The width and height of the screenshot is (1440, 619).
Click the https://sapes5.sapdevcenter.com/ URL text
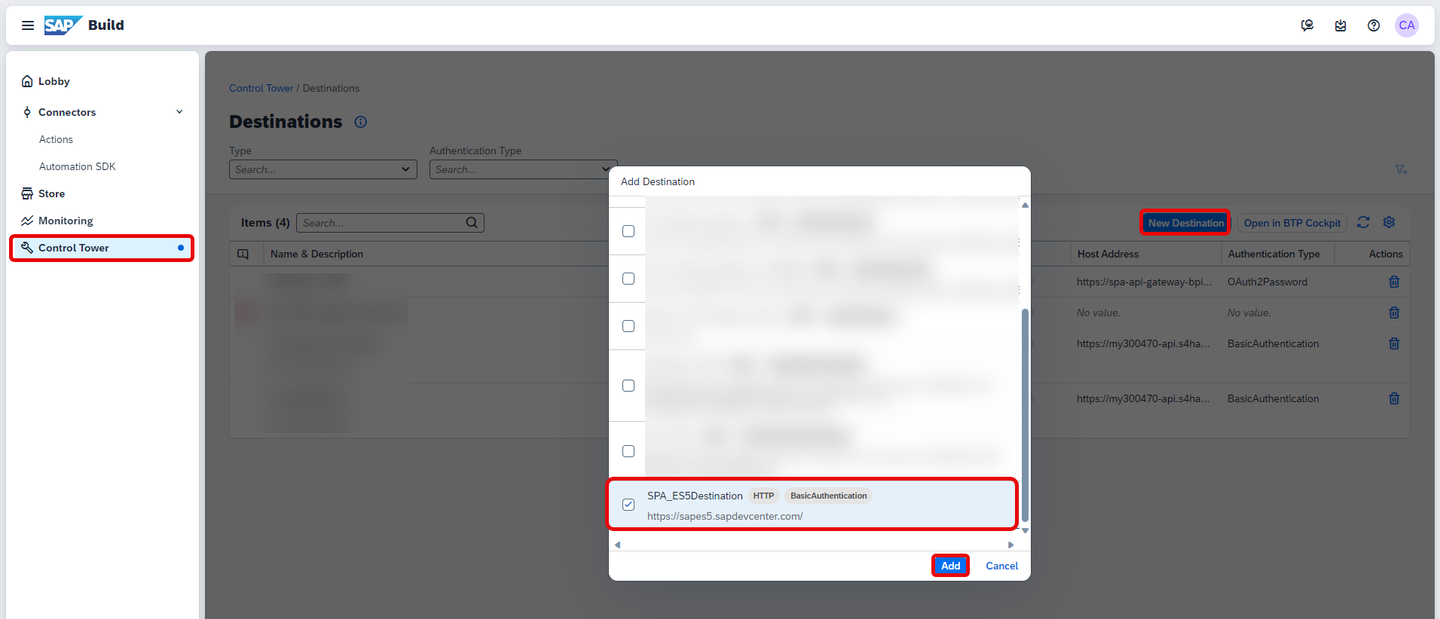click(724, 516)
